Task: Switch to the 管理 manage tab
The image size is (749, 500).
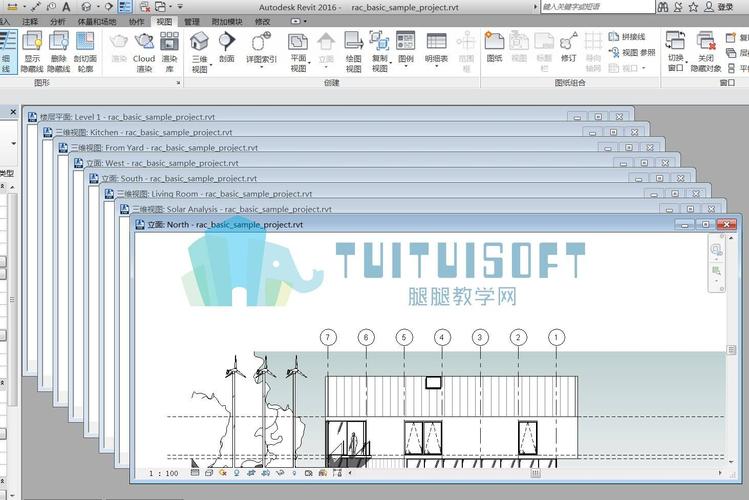Action: [x=192, y=21]
